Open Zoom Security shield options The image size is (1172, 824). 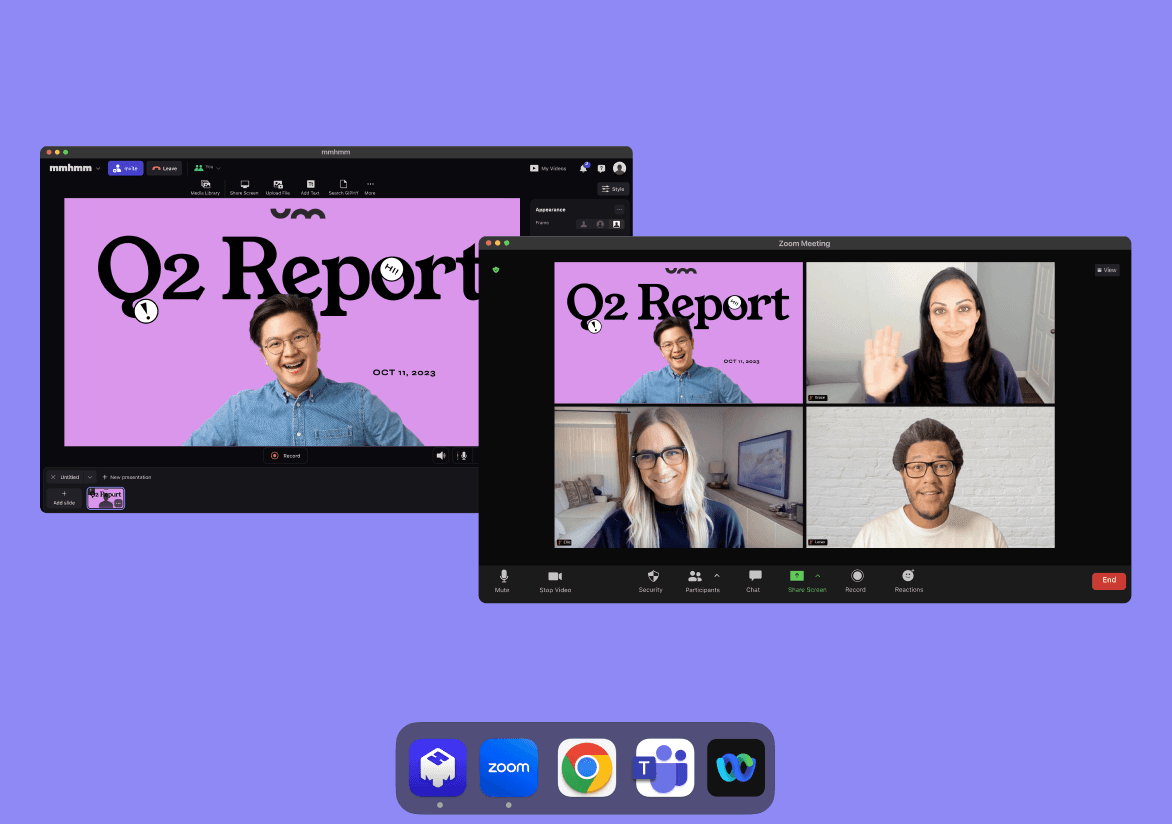[651, 579]
